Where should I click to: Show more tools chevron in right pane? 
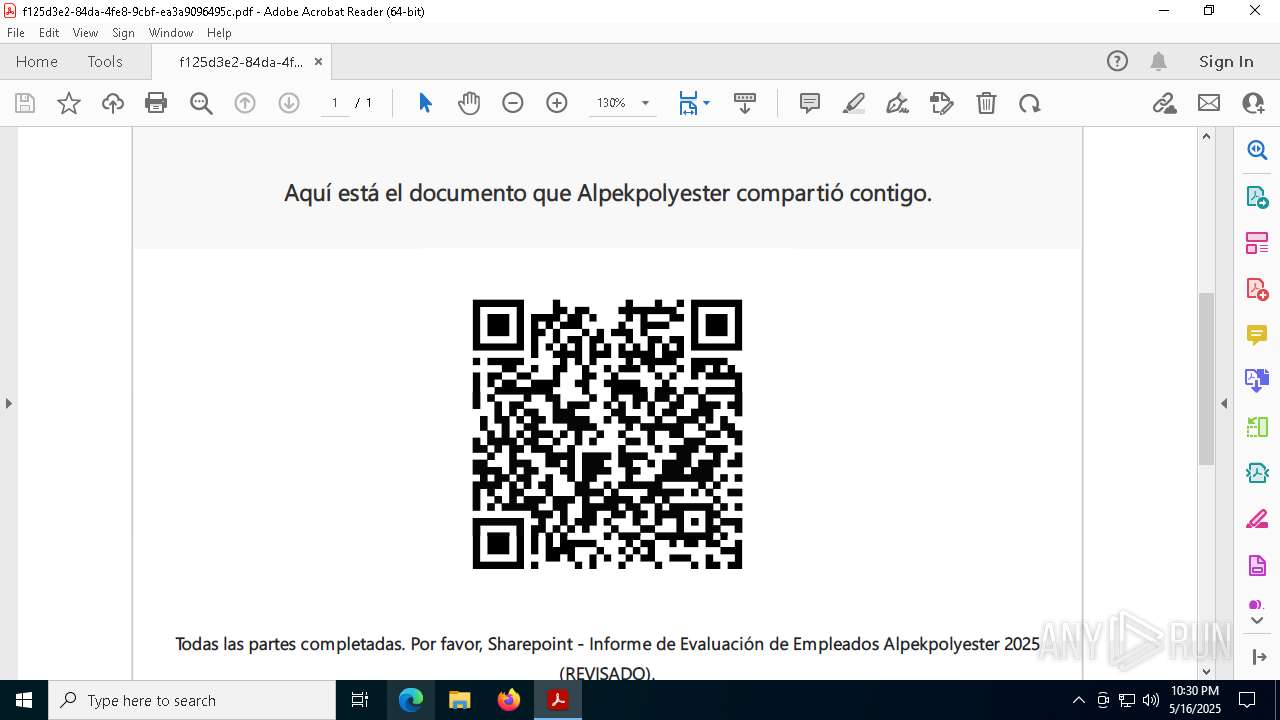1257,620
